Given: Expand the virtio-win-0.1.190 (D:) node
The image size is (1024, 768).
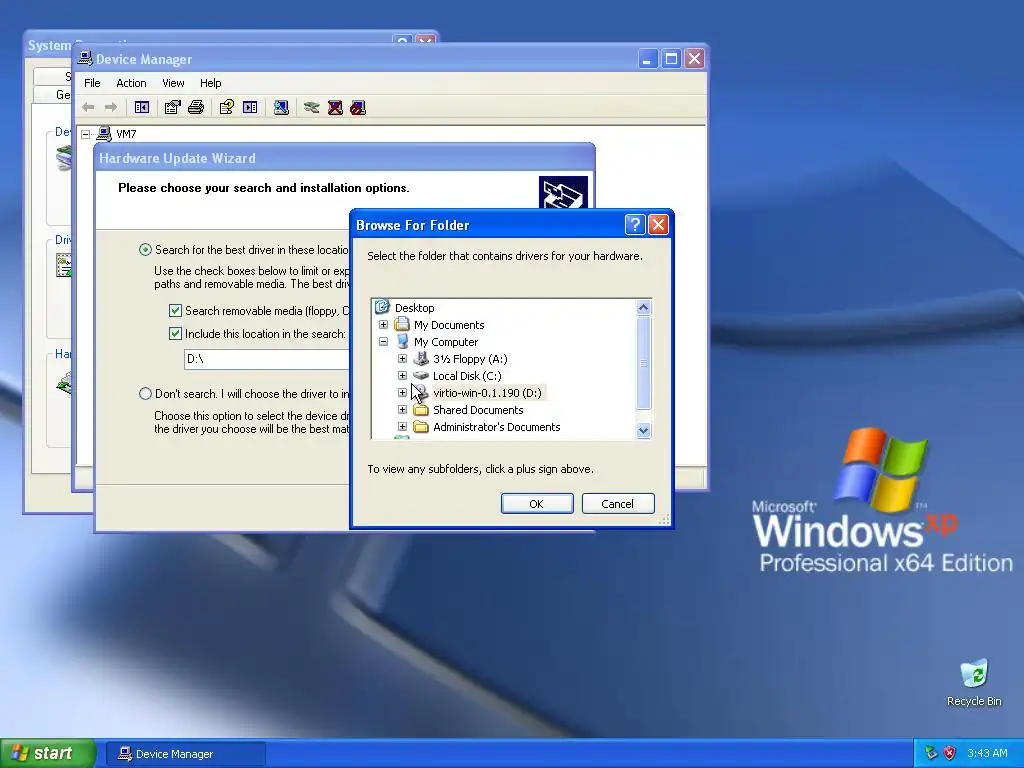Looking at the screenshot, I should click(x=402, y=392).
